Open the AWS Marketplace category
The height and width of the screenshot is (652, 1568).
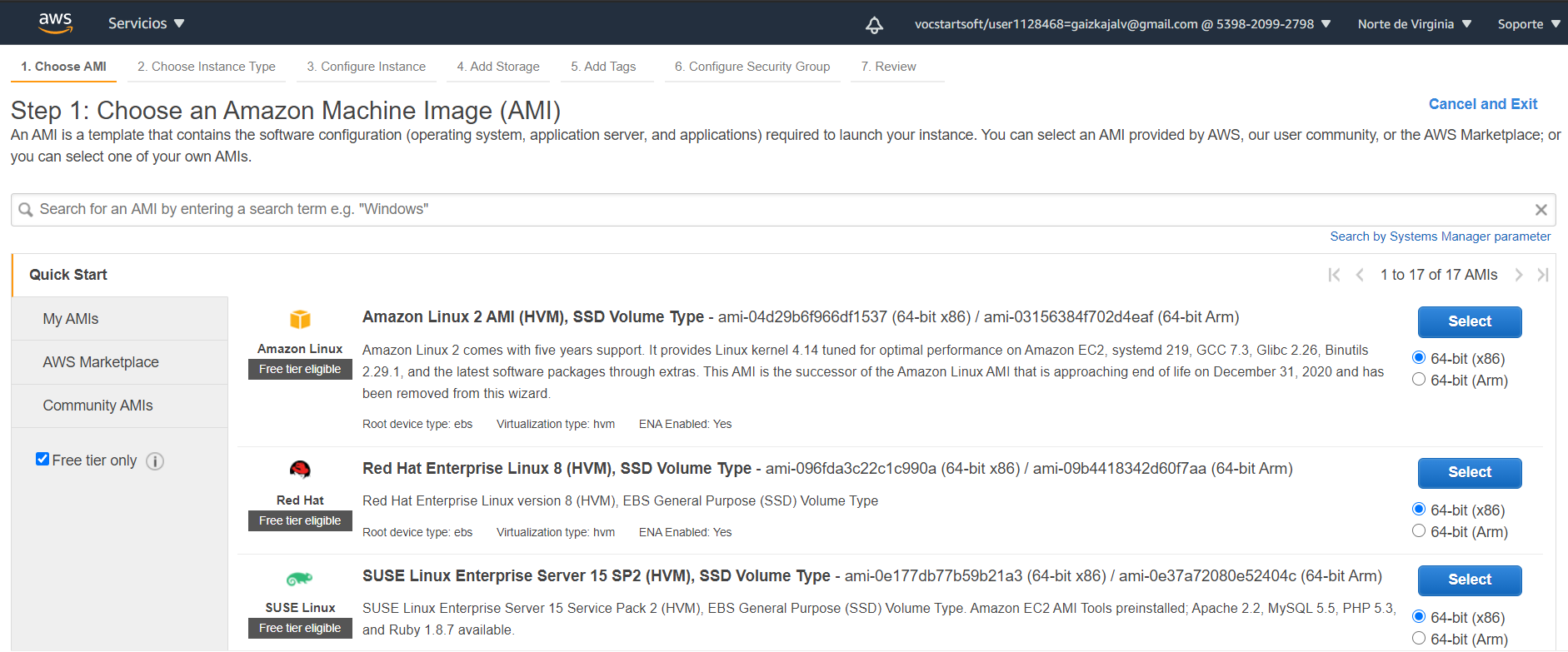click(120, 362)
